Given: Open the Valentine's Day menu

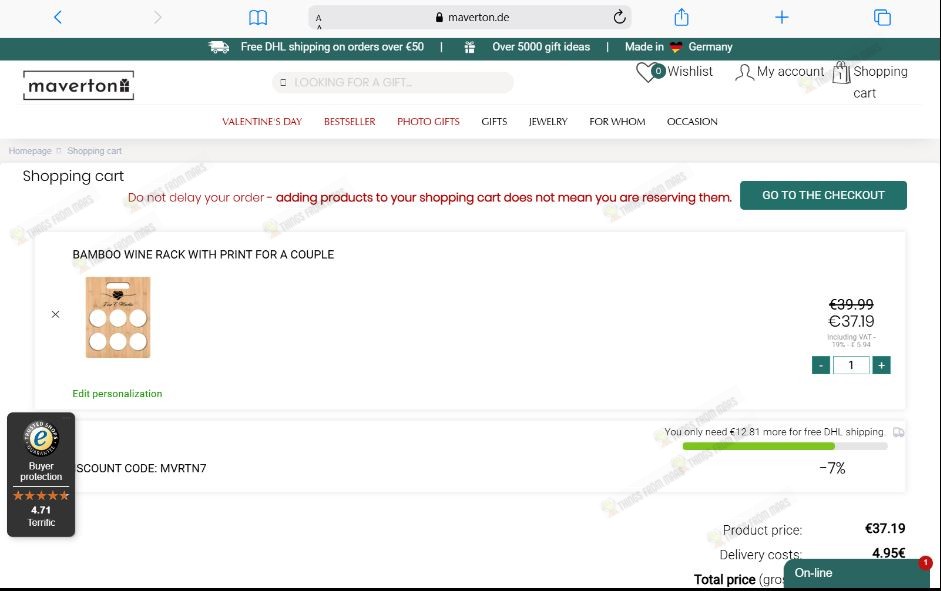Looking at the screenshot, I should pyautogui.click(x=262, y=122).
